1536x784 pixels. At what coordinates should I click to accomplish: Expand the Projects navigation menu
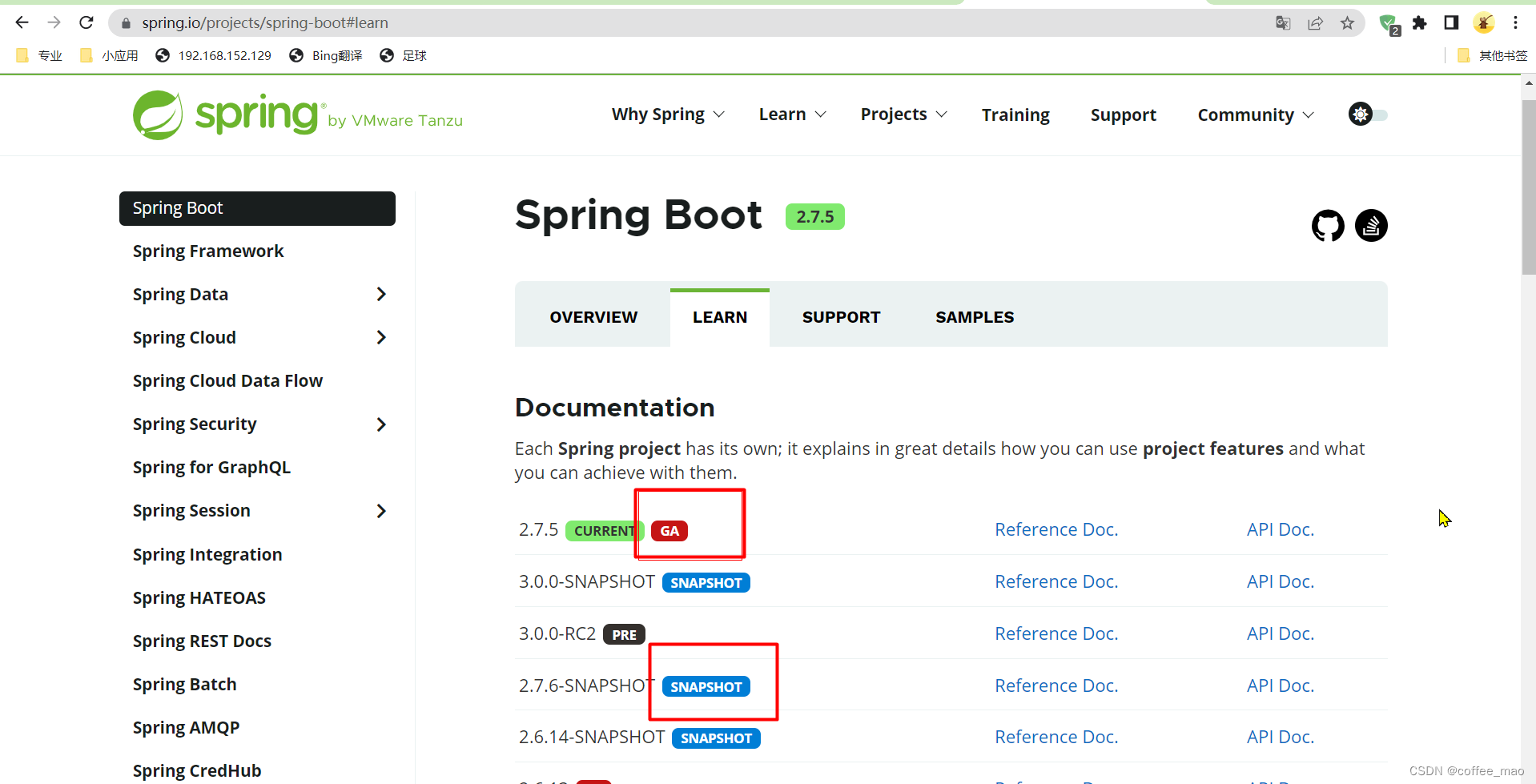point(903,115)
